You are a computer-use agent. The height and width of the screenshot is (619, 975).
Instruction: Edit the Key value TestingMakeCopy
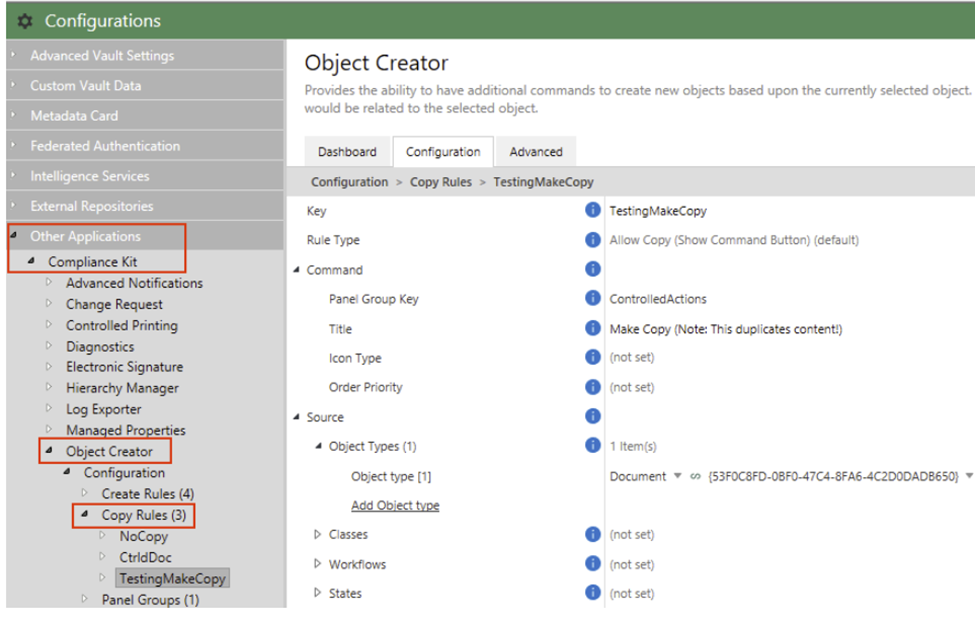pos(658,211)
